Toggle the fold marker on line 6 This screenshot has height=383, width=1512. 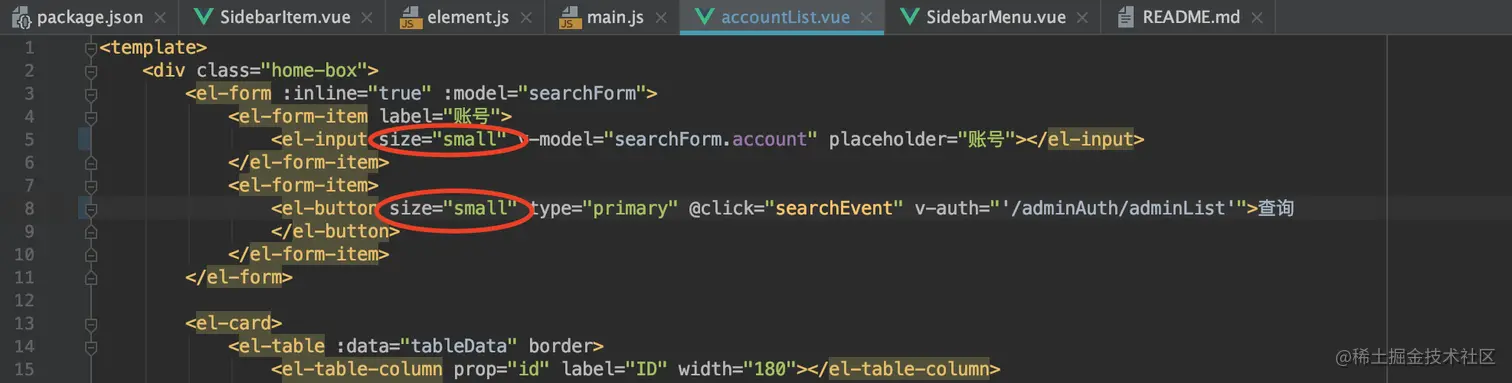coord(91,162)
